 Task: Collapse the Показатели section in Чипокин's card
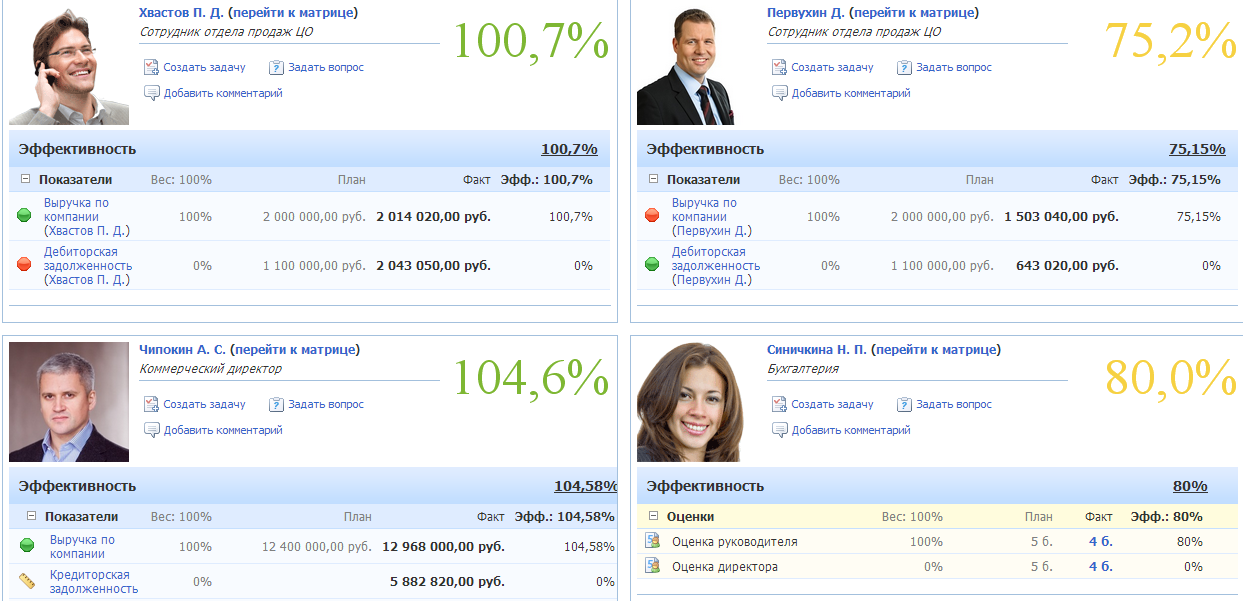click(31, 517)
